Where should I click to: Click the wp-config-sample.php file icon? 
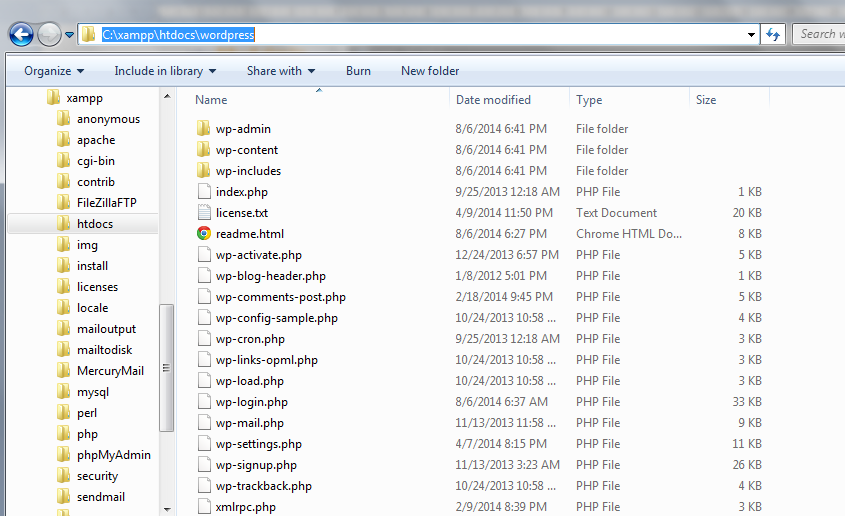click(x=204, y=318)
